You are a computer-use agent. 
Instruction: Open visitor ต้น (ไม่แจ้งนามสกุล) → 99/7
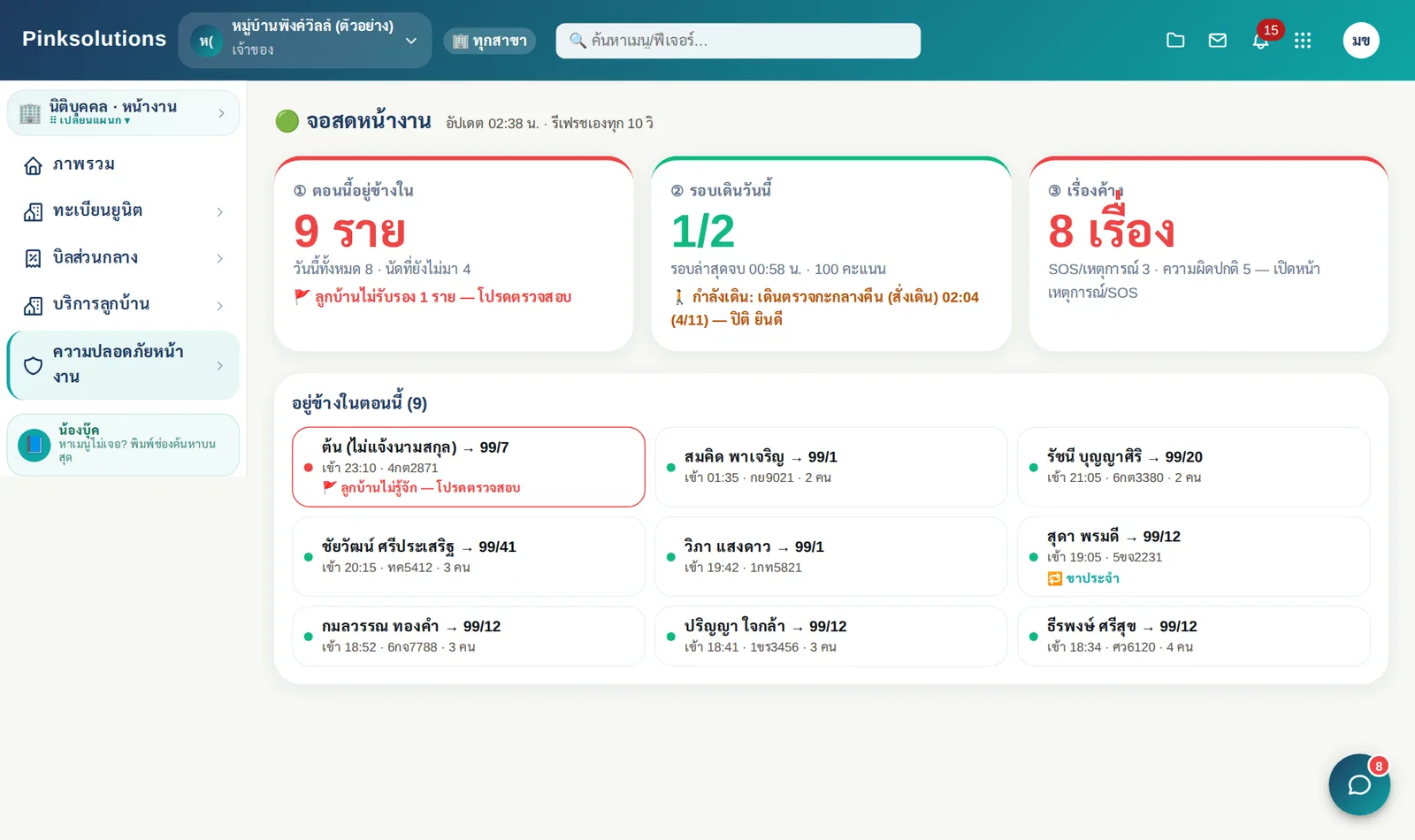click(x=469, y=467)
